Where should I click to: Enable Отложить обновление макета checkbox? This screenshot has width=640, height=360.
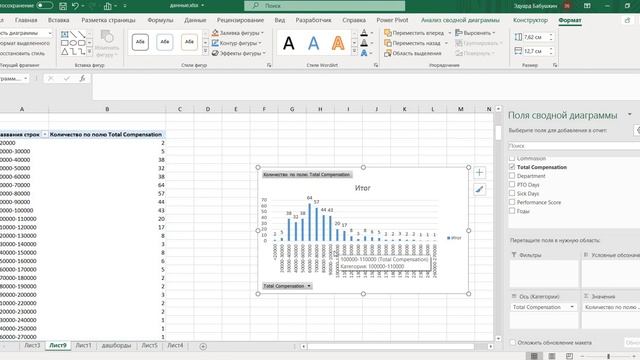tap(513, 342)
